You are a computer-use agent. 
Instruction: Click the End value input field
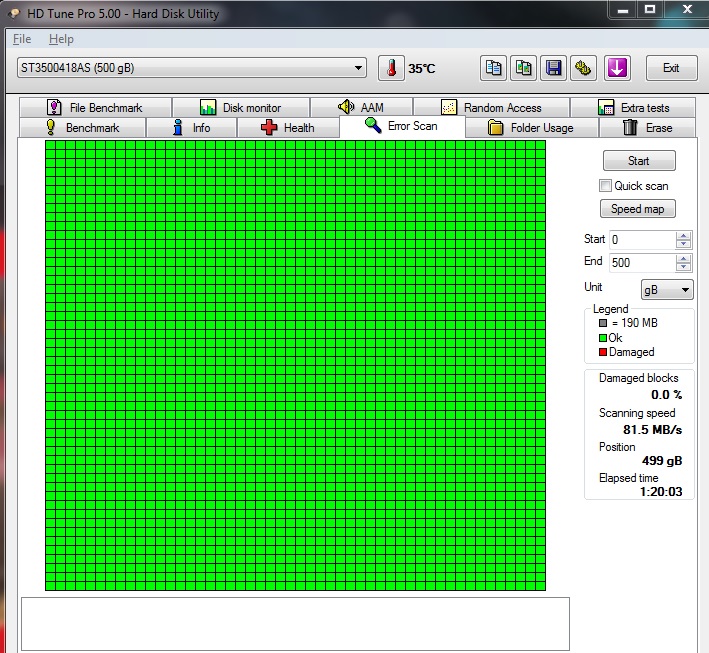[642, 263]
